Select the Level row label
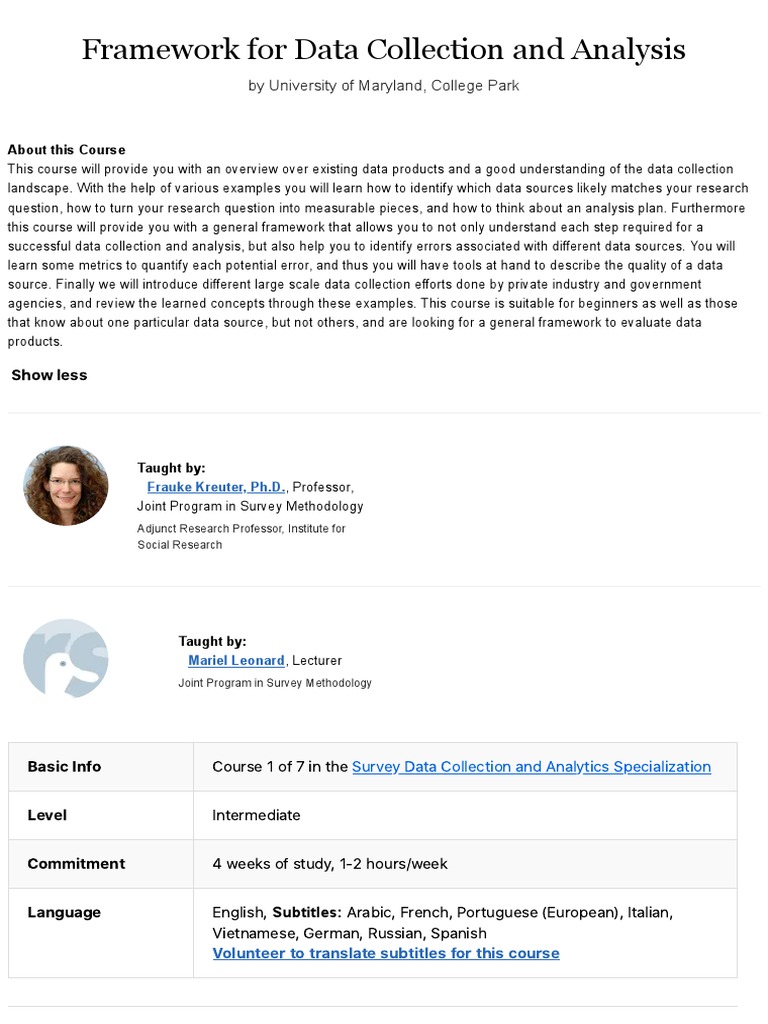 click(47, 815)
